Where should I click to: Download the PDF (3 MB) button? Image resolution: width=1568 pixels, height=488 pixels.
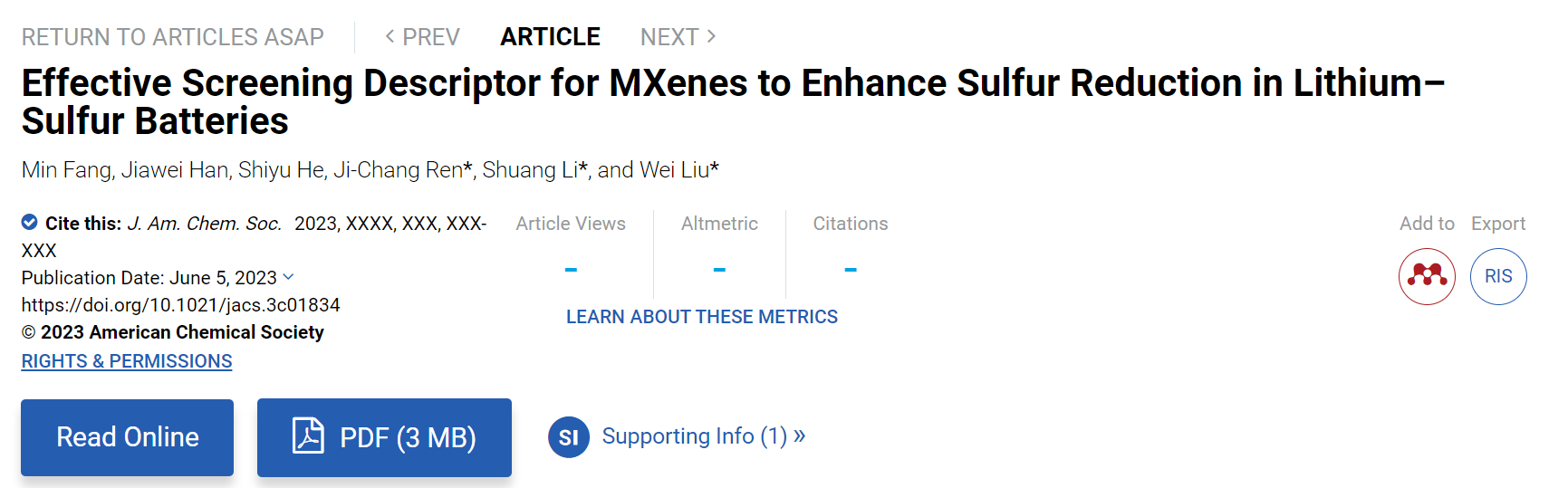(384, 437)
